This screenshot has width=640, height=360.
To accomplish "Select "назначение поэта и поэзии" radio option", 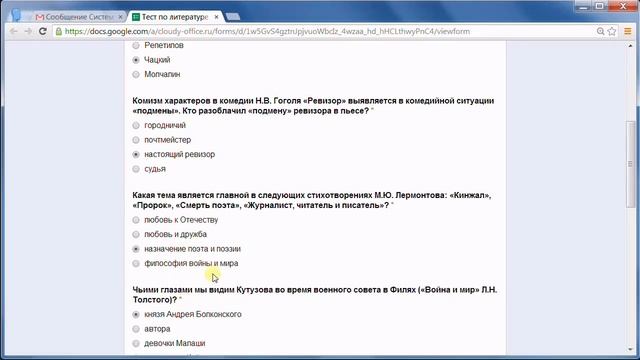I will tap(136, 249).
